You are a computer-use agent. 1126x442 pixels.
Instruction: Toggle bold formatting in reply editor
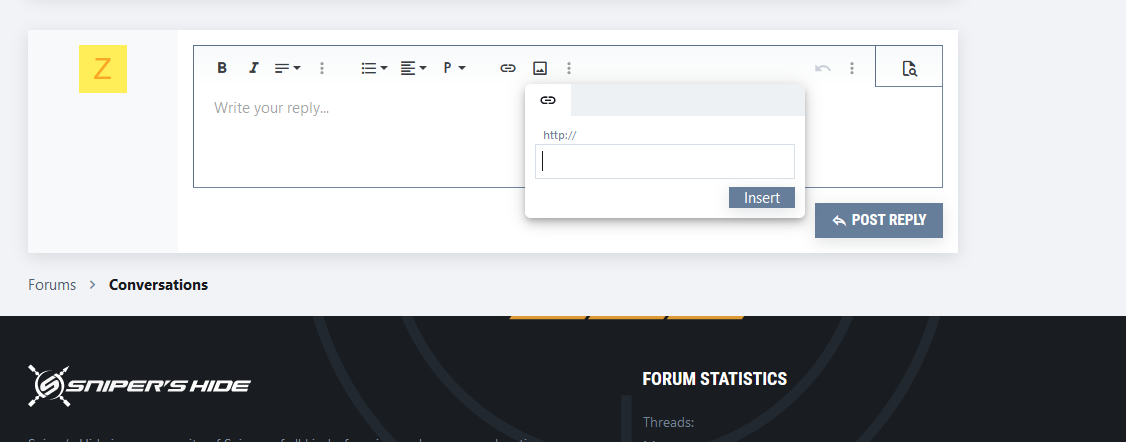[222, 68]
